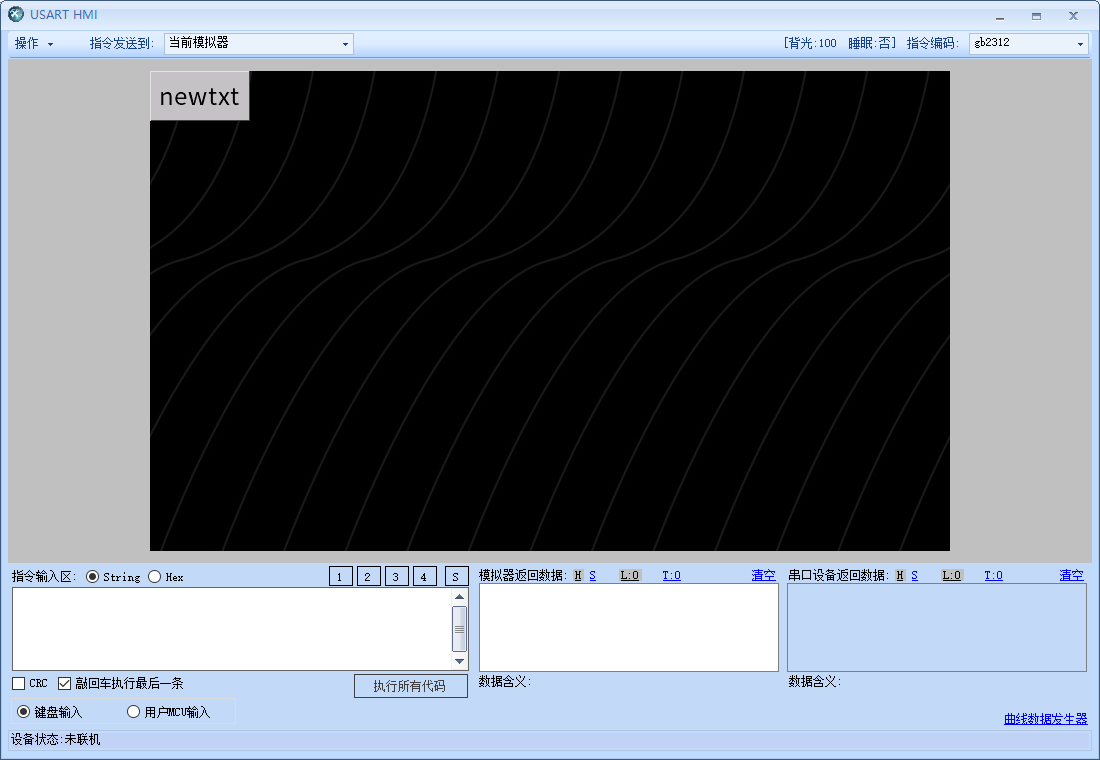Click the USART HMI icon in title bar

(x=14, y=15)
